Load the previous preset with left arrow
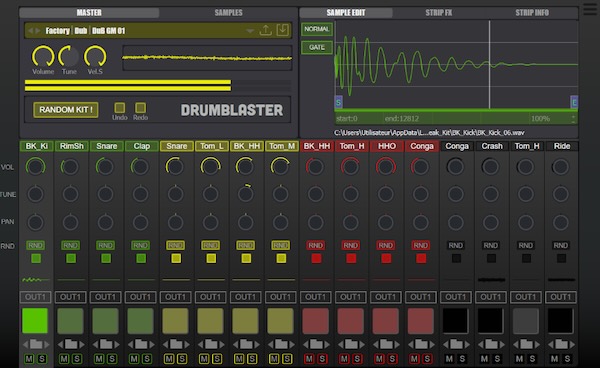The width and height of the screenshot is (600, 368). (x=30, y=31)
